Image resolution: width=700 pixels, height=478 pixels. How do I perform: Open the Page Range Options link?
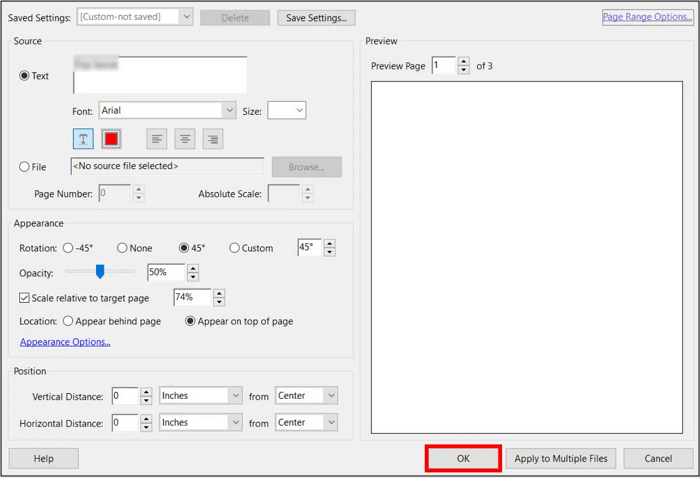pyautogui.click(x=647, y=17)
